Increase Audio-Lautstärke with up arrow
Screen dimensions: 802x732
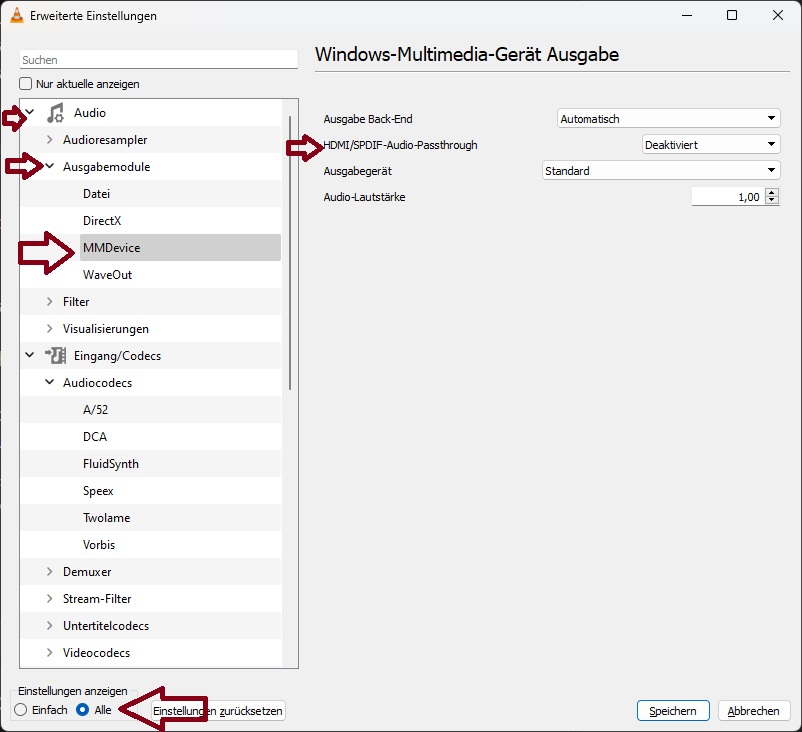point(772,192)
